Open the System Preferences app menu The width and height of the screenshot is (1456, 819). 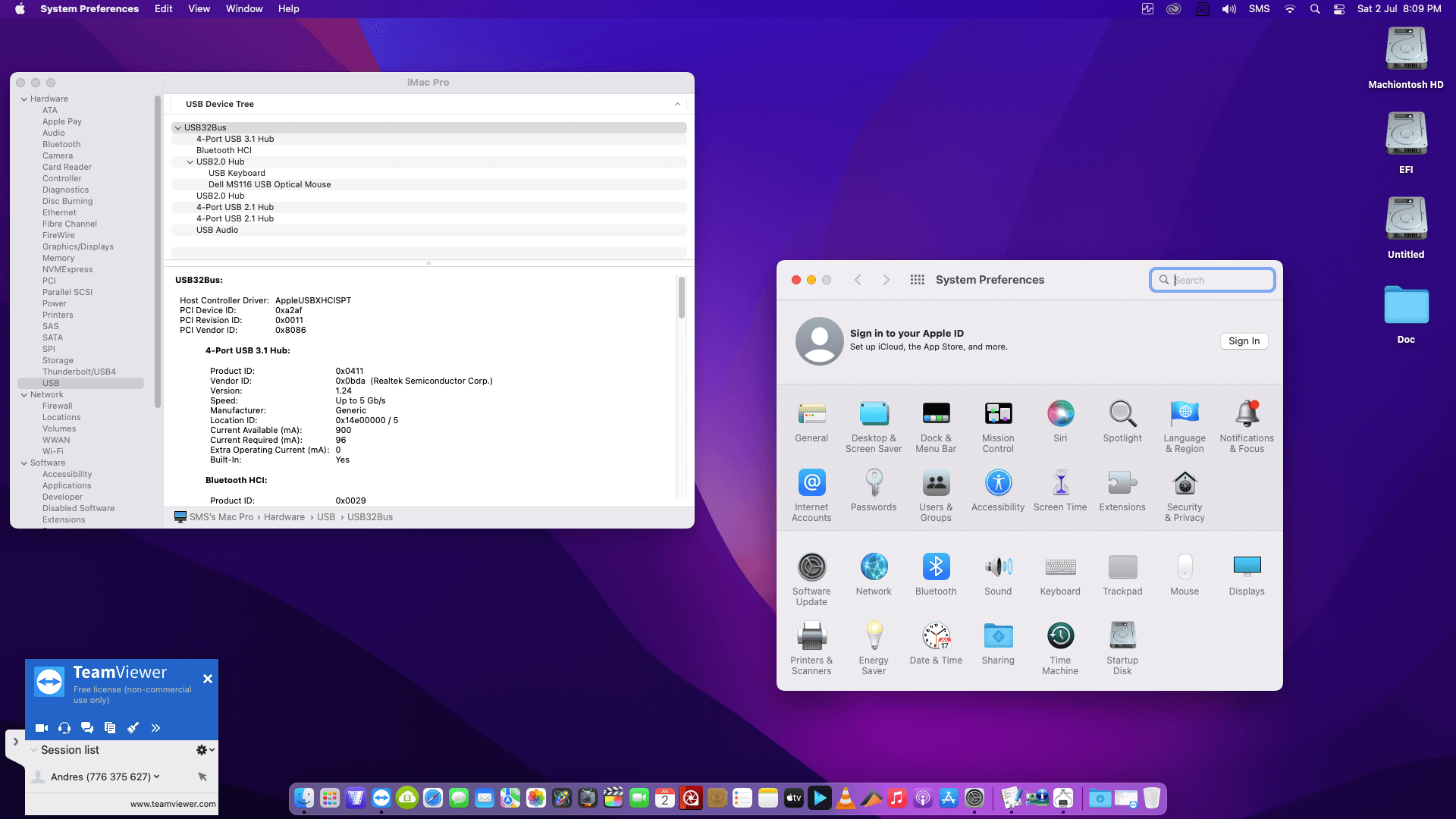89,9
